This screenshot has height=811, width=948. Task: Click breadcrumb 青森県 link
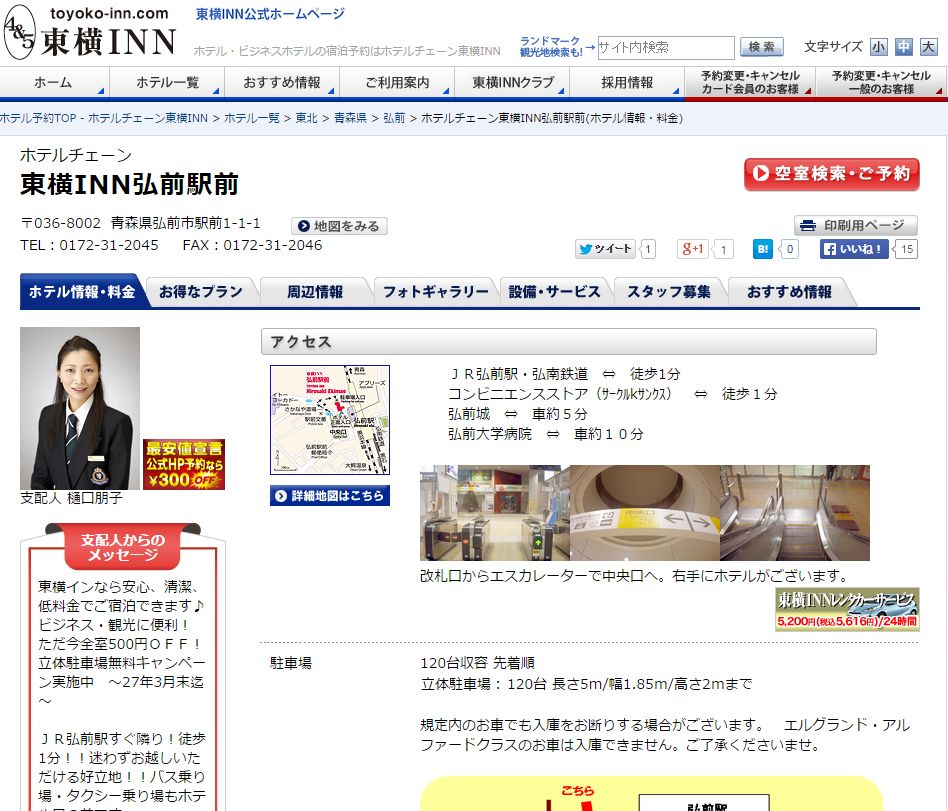coord(350,118)
